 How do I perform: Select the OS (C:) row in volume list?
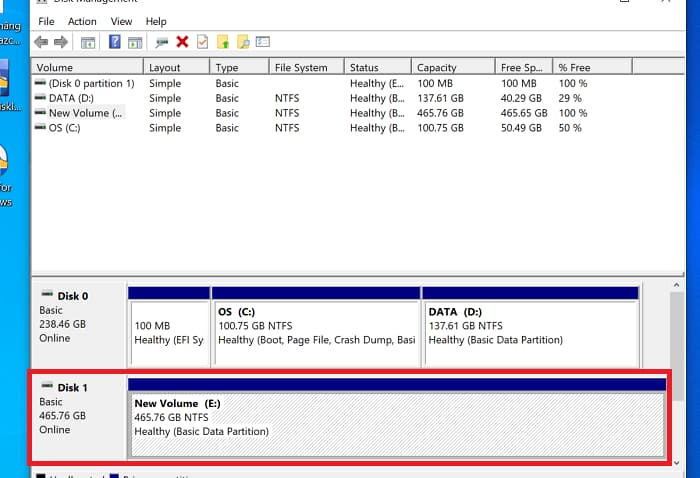tap(65, 128)
